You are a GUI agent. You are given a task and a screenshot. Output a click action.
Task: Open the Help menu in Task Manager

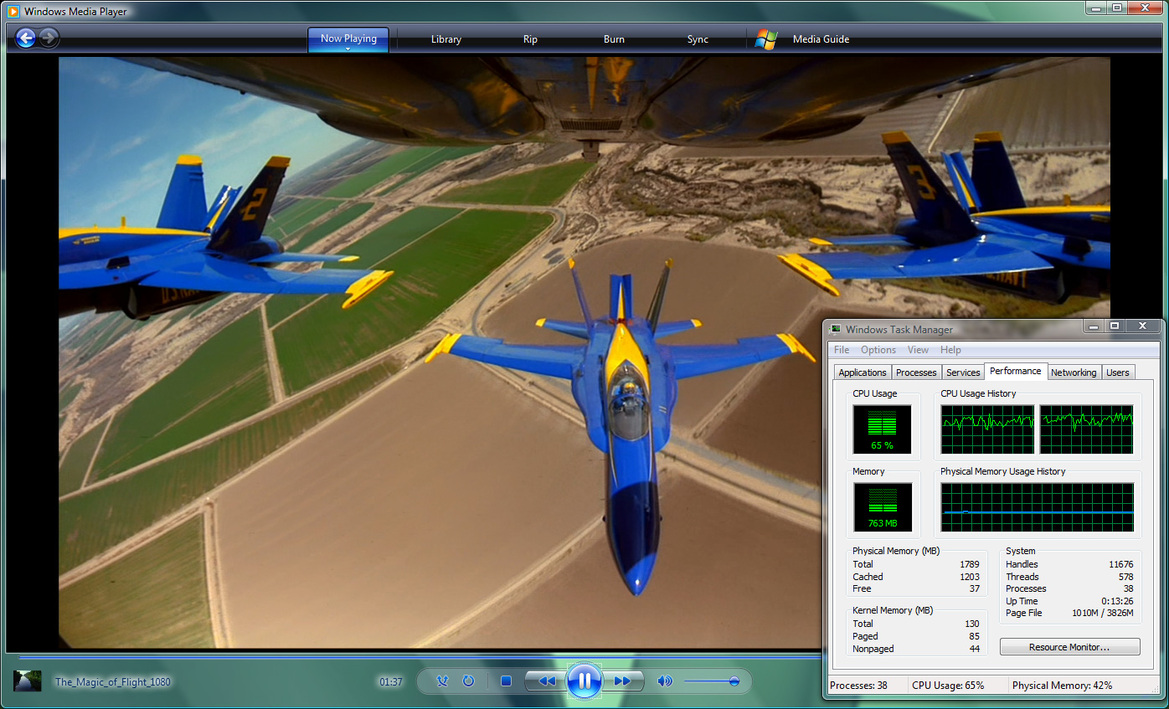click(951, 350)
